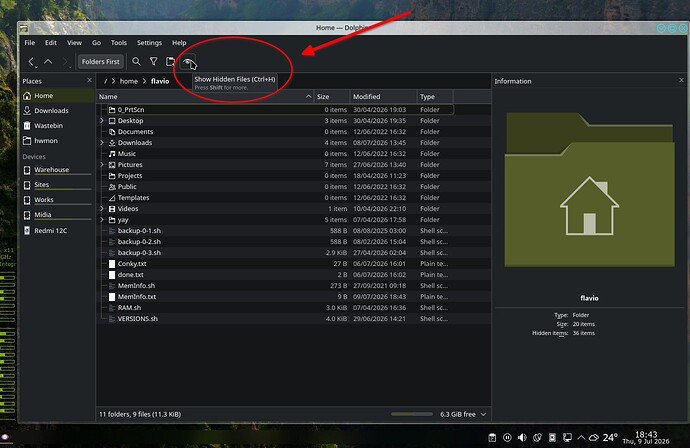Click the flavio home folder preview
This screenshot has height=448, width=690.
(x=589, y=190)
